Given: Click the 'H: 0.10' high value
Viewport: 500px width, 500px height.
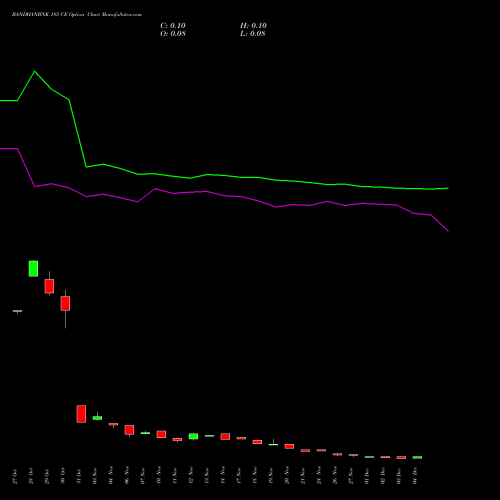Looking at the screenshot, I should point(253,26).
